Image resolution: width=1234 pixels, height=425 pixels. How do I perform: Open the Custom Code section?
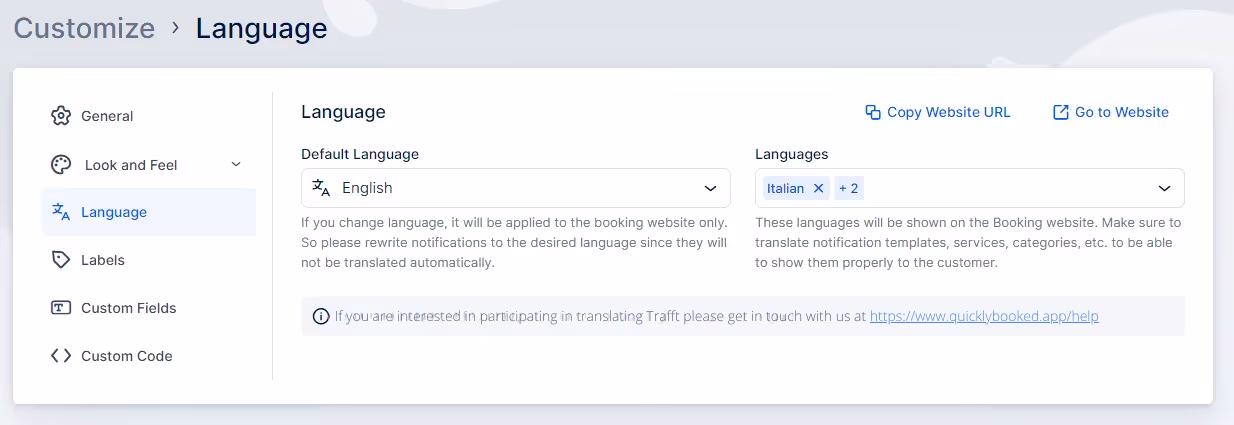tap(149, 356)
